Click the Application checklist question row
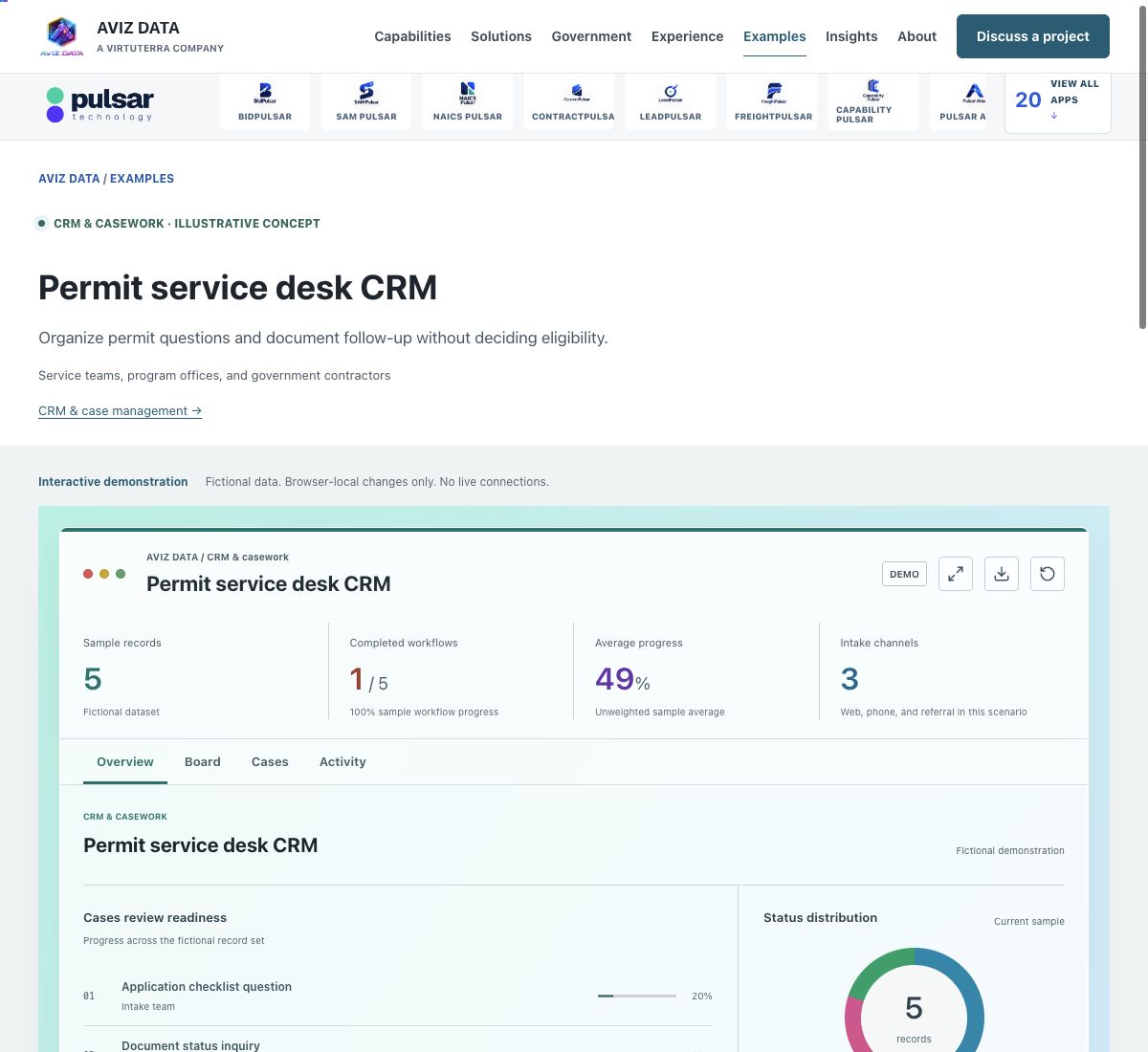The width and height of the screenshot is (1148, 1052). tap(398, 996)
